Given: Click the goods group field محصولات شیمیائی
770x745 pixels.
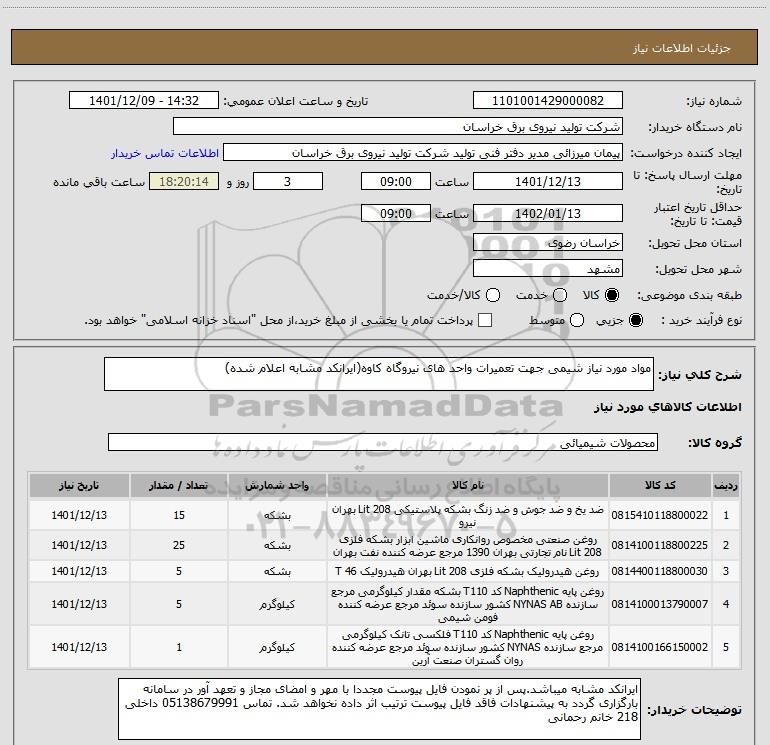Looking at the screenshot, I should click(383, 442).
